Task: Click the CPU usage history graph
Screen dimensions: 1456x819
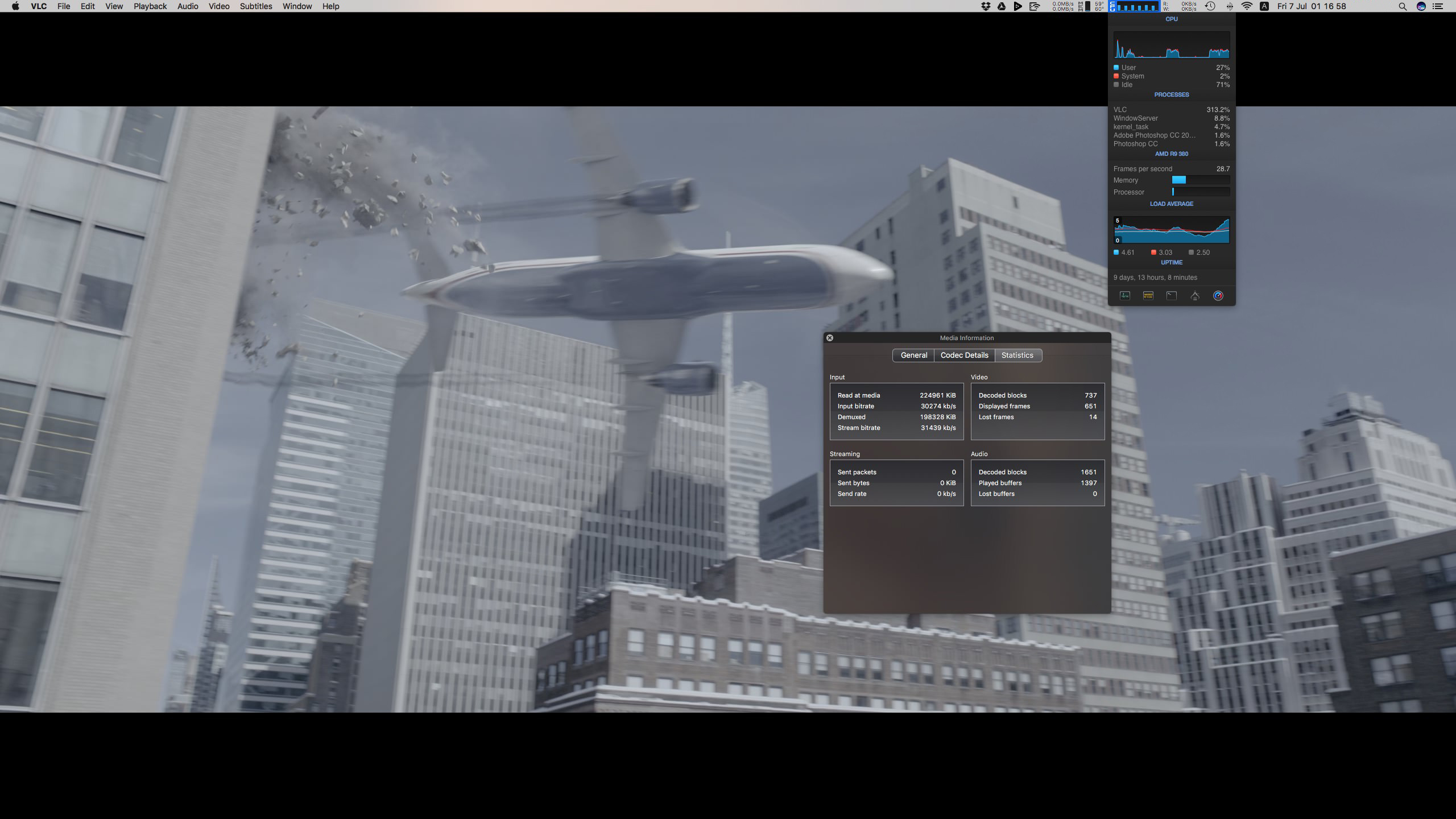Action: [1172, 45]
